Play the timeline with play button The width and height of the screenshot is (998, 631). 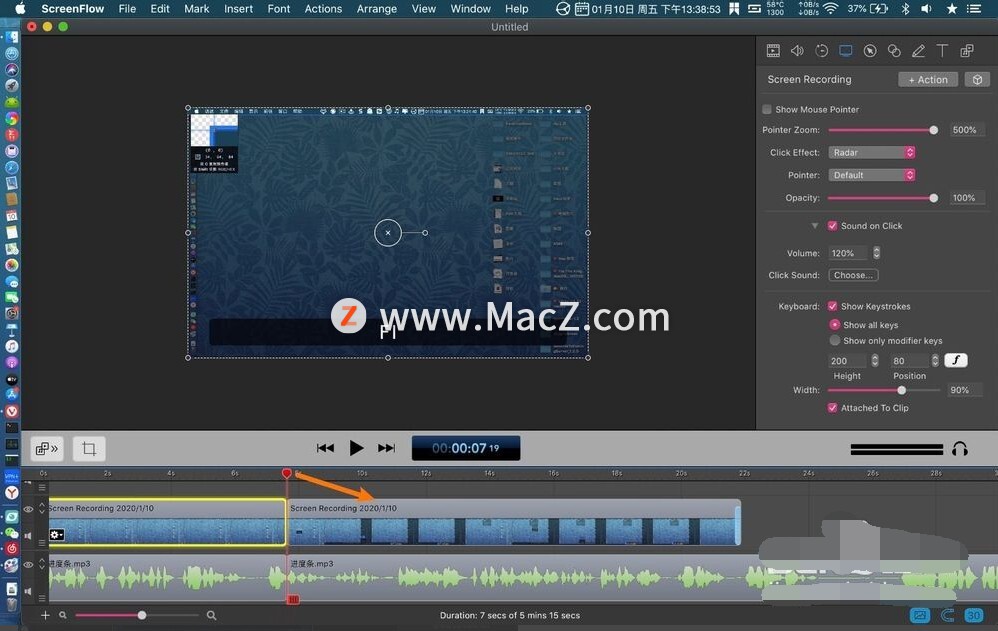pos(356,448)
